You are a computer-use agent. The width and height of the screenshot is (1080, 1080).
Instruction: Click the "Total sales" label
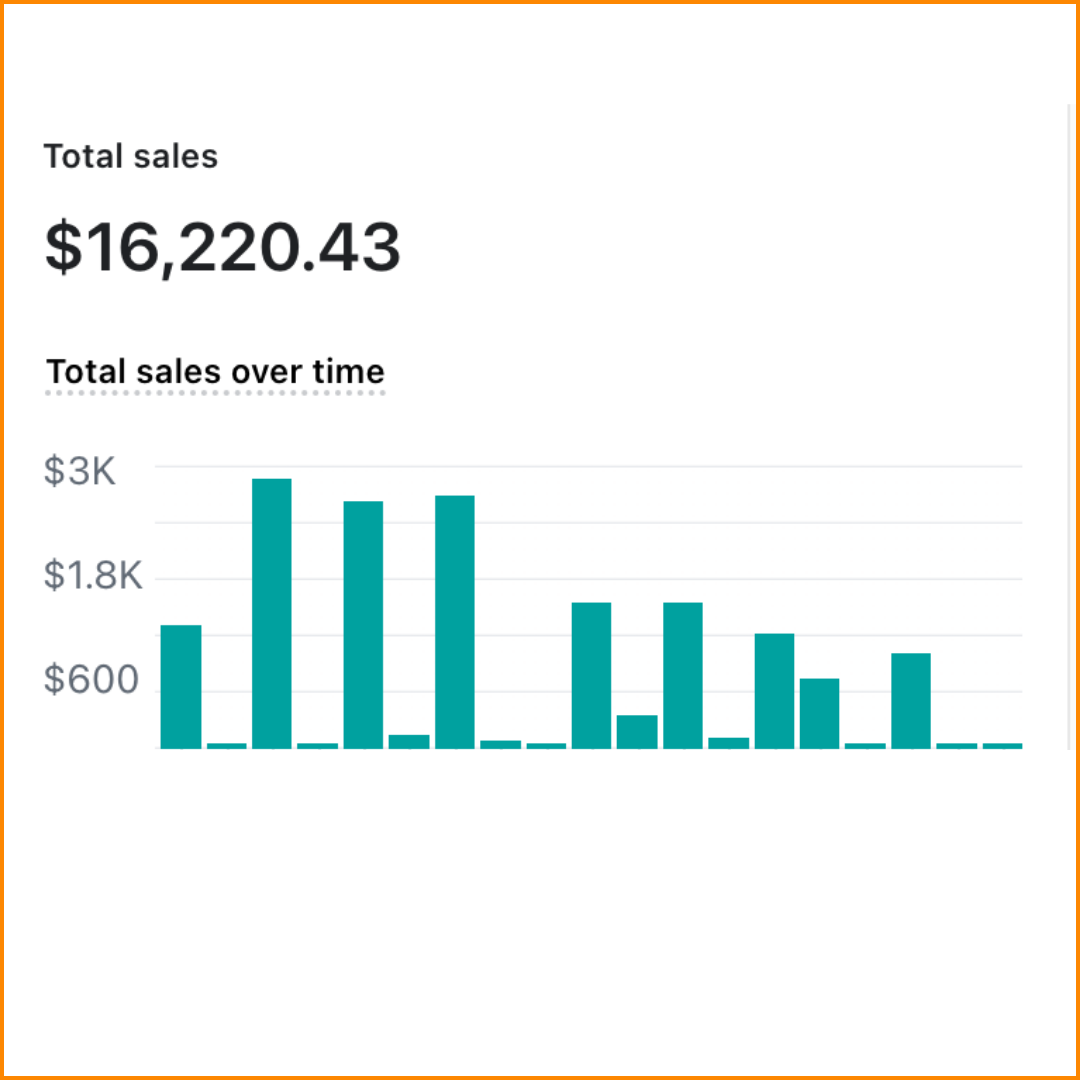(131, 157)
